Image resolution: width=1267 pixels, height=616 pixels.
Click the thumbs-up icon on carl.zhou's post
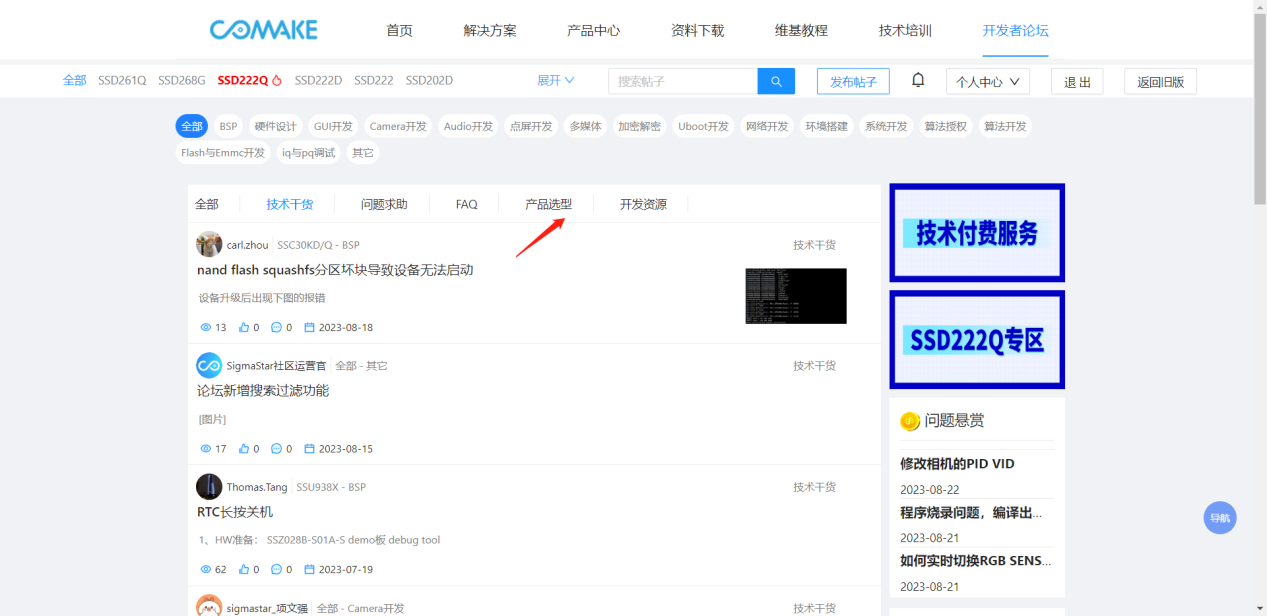pos(244,327)
